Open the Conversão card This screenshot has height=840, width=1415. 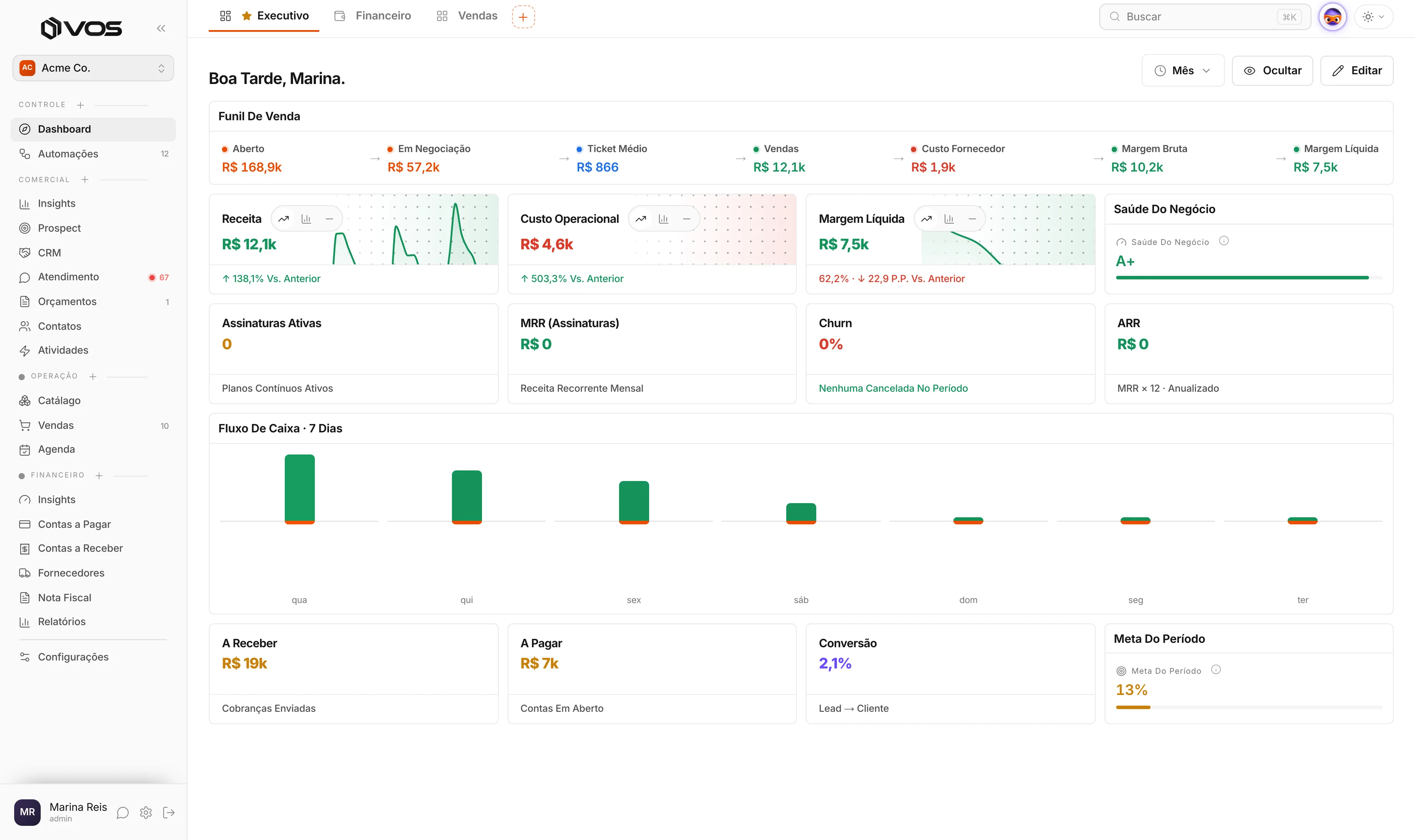(950, 674)
